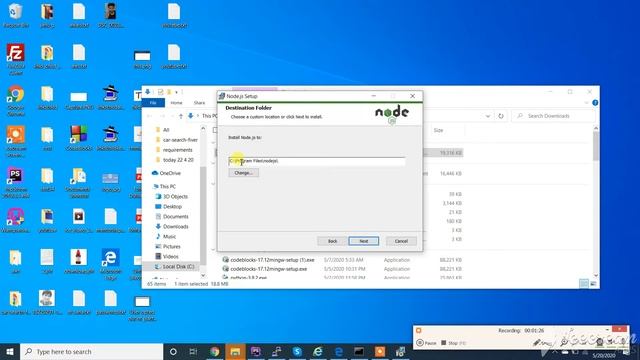This screenshot has height=360, width=640.
Task: Click the properties icon in Explorer title bar
Action: point(160,92)
